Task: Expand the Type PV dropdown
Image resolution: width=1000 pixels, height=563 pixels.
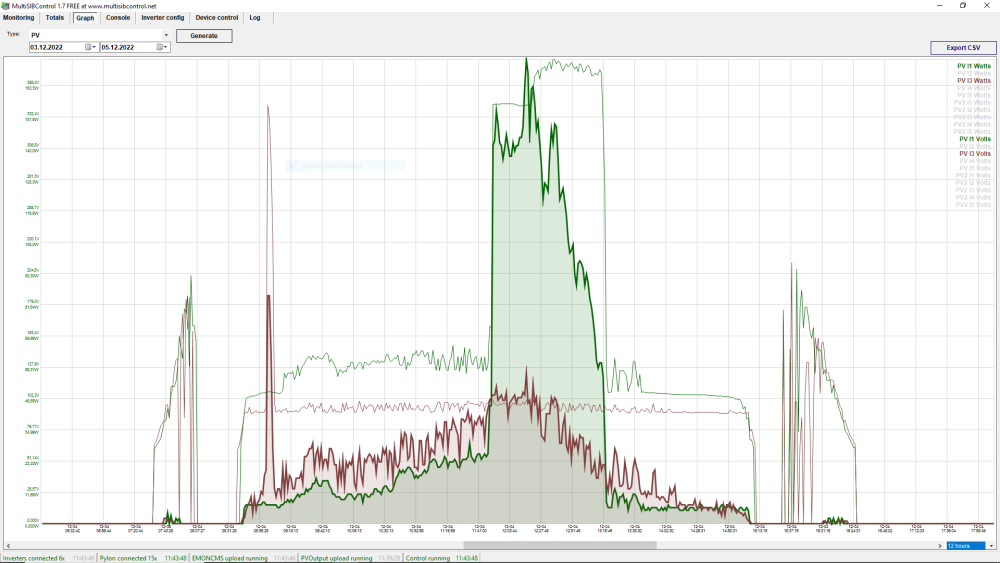Action: coord(166,35)
